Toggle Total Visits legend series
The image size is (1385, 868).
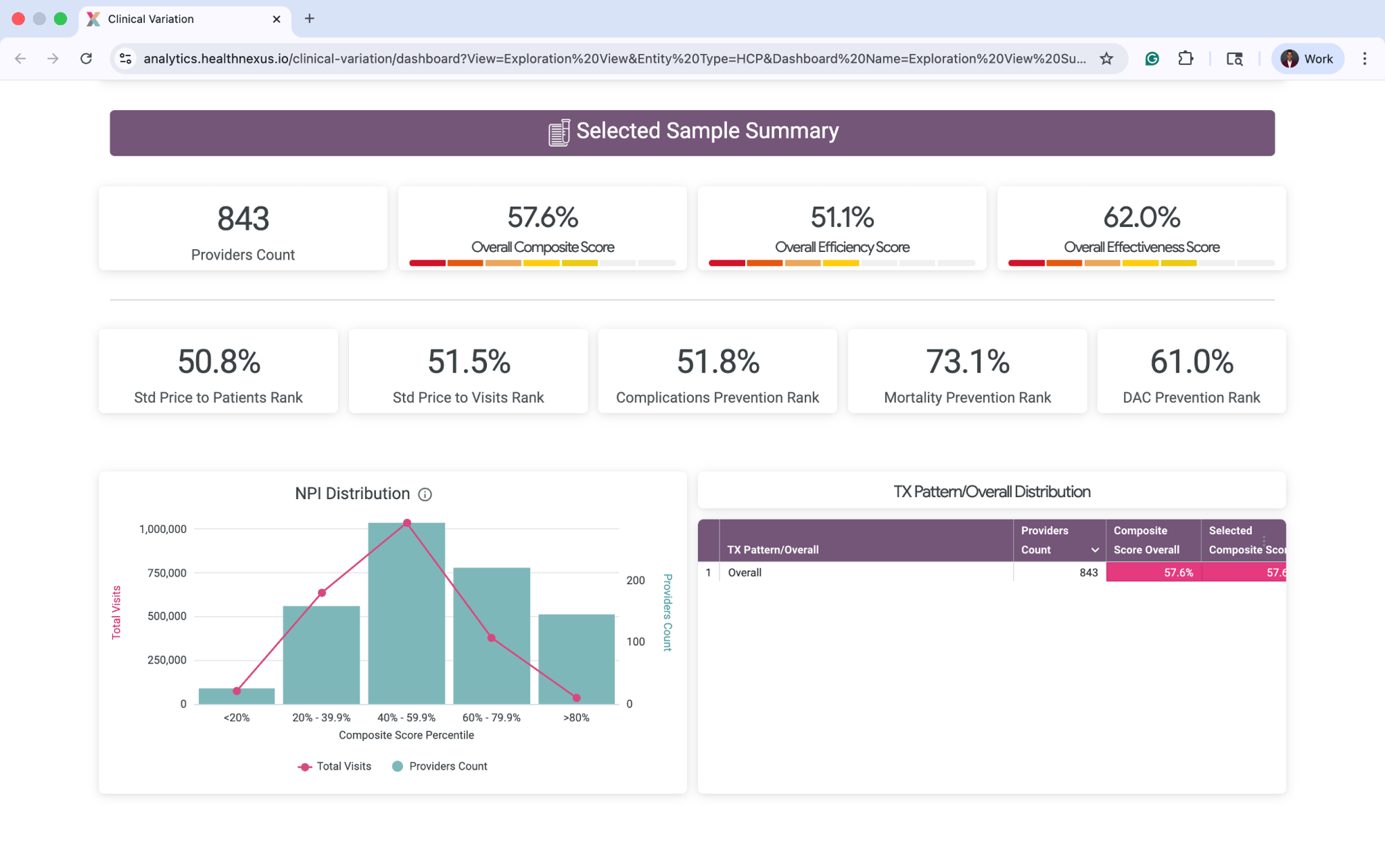335,766
